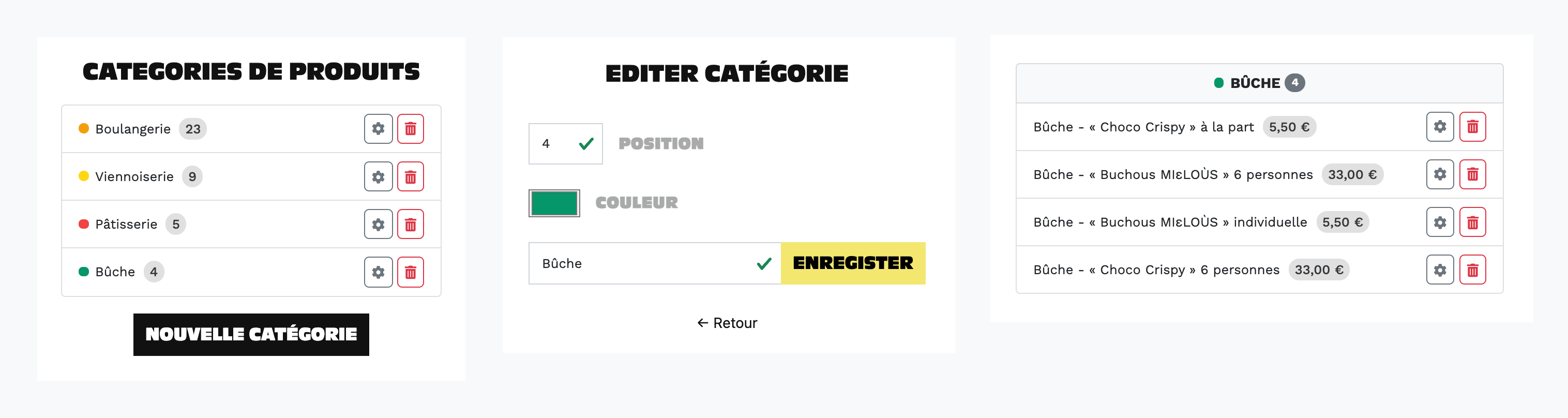The image size is (1568, 418).
Task: Click the Nouvelle Catégorie button
Action: [x=251, y=335]
